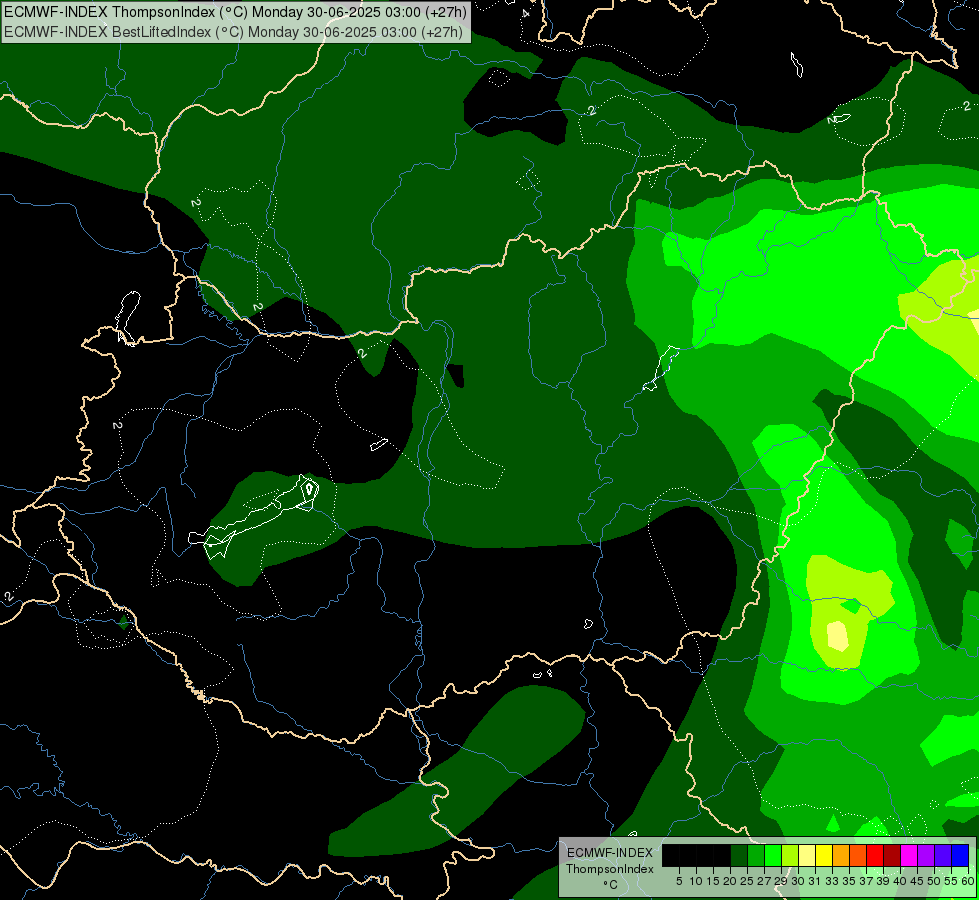This screenshot has width=979, height=900.
Task: Click legend tick value 20
Action: [x=731, y=881]
